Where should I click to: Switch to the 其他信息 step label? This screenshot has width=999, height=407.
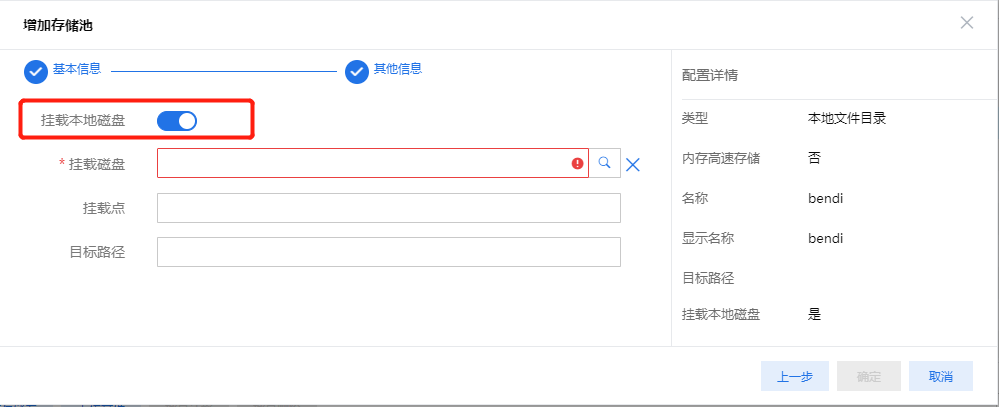397,70
